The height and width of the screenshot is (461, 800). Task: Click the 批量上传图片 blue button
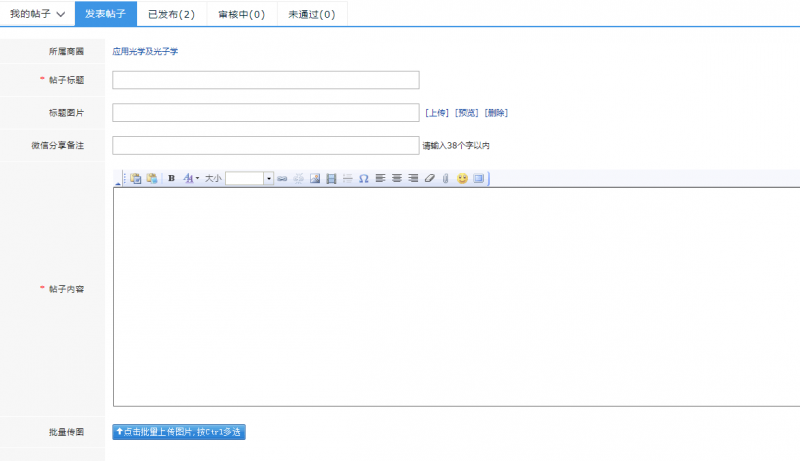coord(178,432)
